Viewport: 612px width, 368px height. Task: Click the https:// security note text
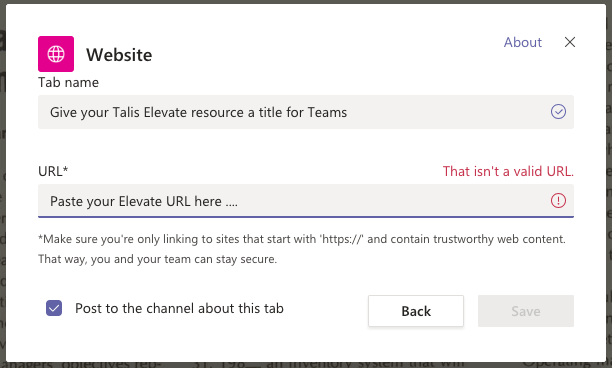[x=302, y=249]
